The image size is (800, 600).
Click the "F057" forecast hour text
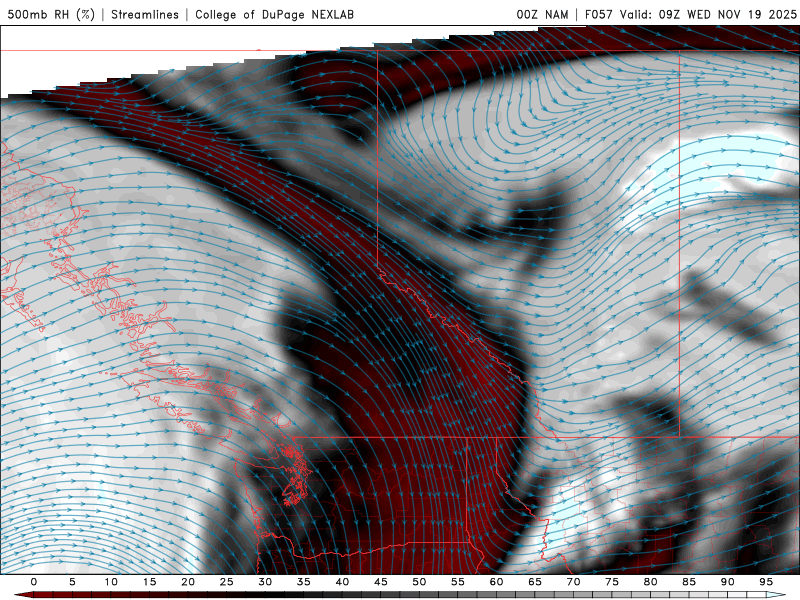coord(600,14)
